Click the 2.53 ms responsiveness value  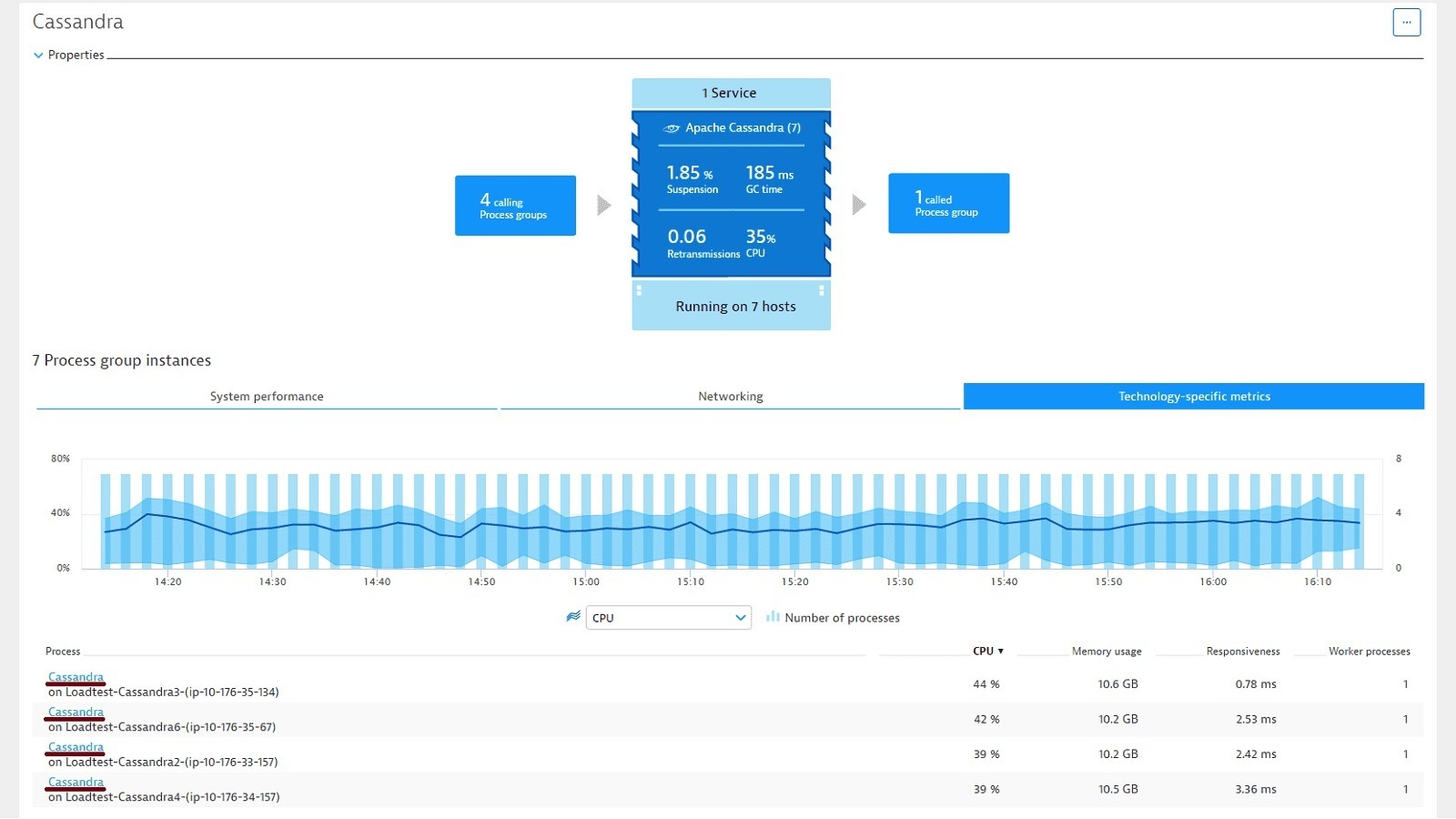click(x=1256, y=720)
